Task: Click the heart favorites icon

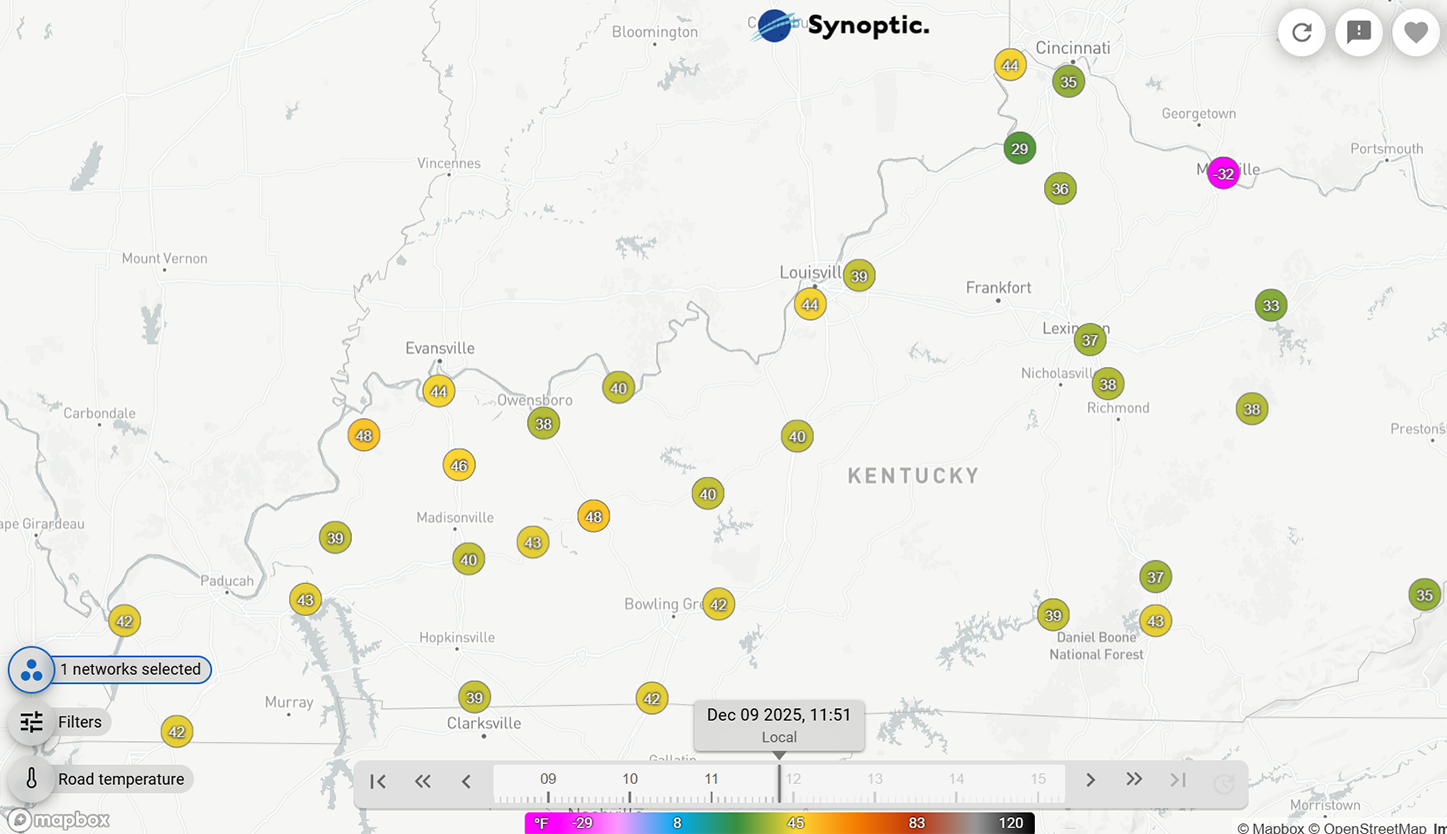Action: pos(1415,32)
